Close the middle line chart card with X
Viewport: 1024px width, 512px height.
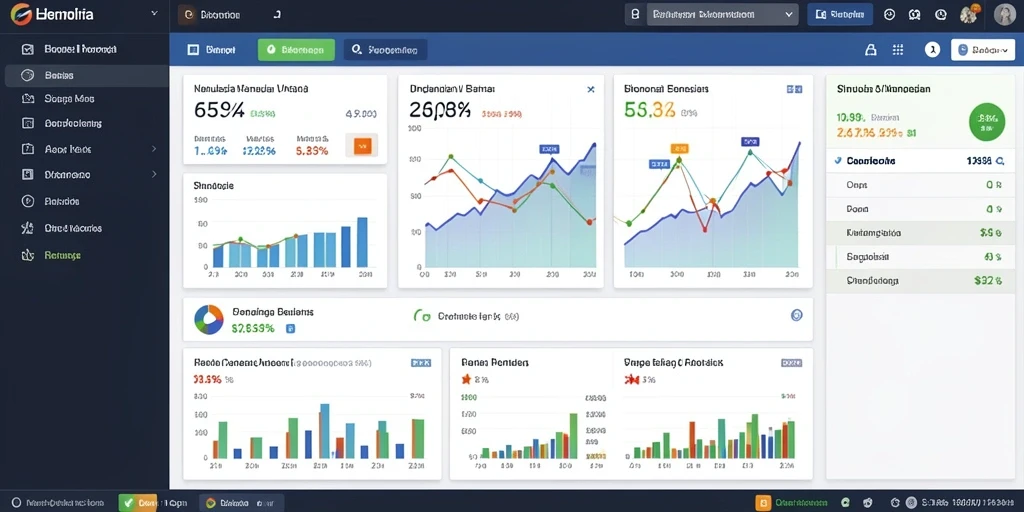click(x=591, y=89)
